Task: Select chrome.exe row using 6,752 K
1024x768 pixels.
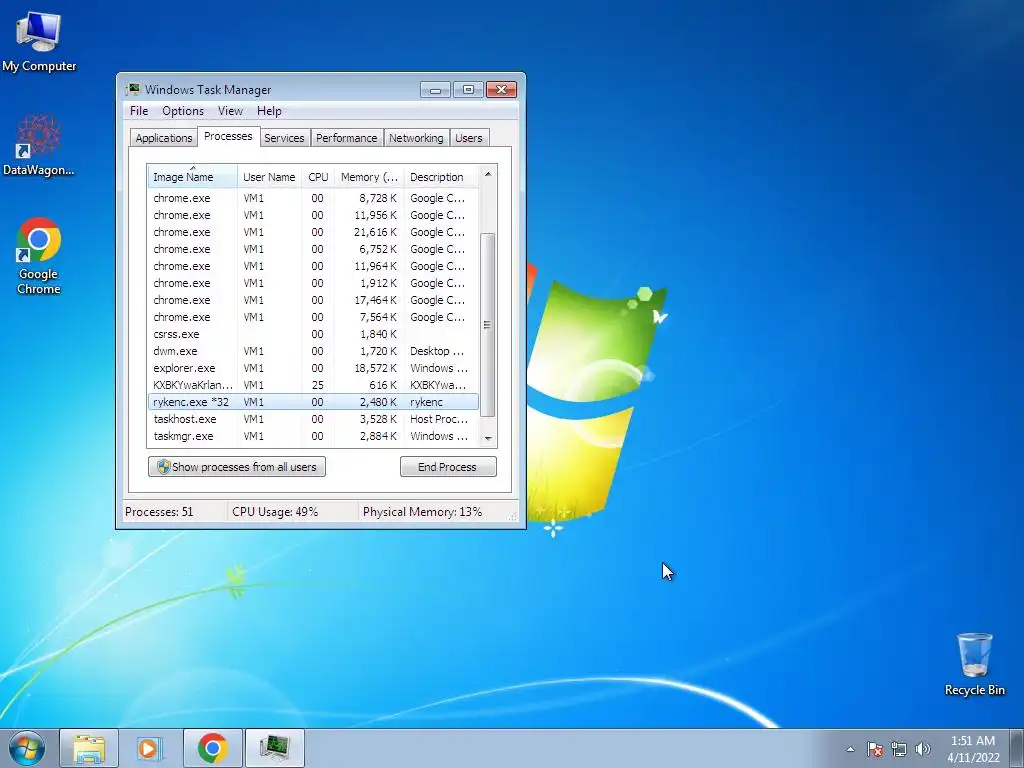Action: click(313, 249)
